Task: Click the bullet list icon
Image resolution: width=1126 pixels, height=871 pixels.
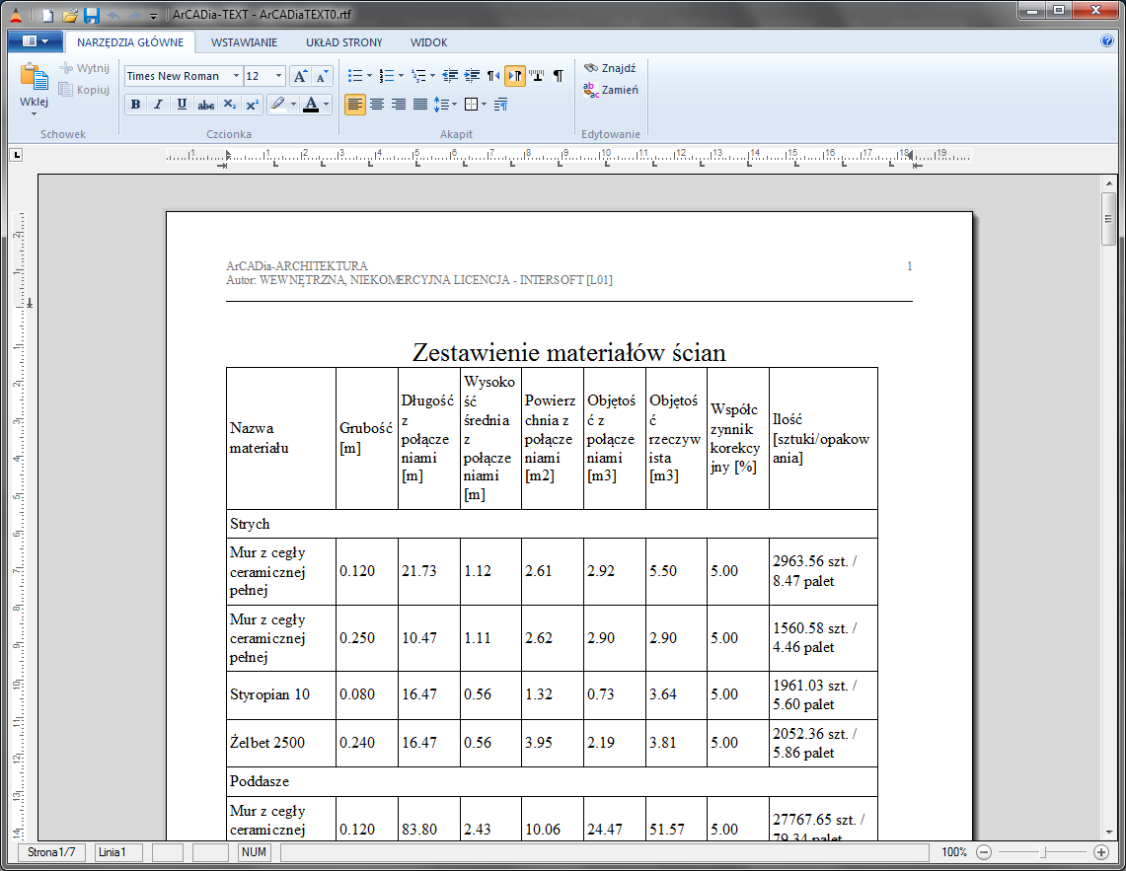Action: click(355, 75)
